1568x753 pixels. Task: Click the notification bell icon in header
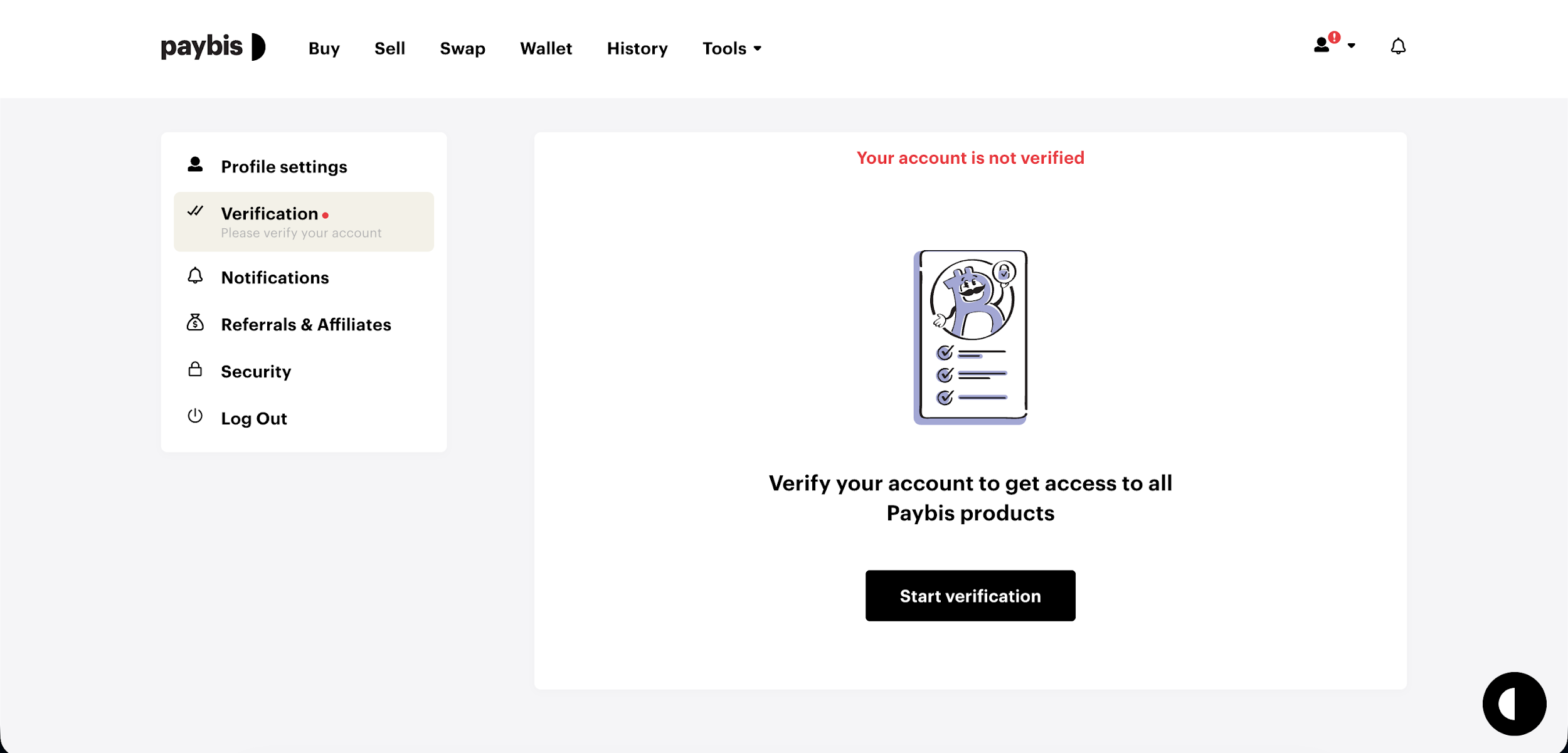click(x=1398, y=46)
